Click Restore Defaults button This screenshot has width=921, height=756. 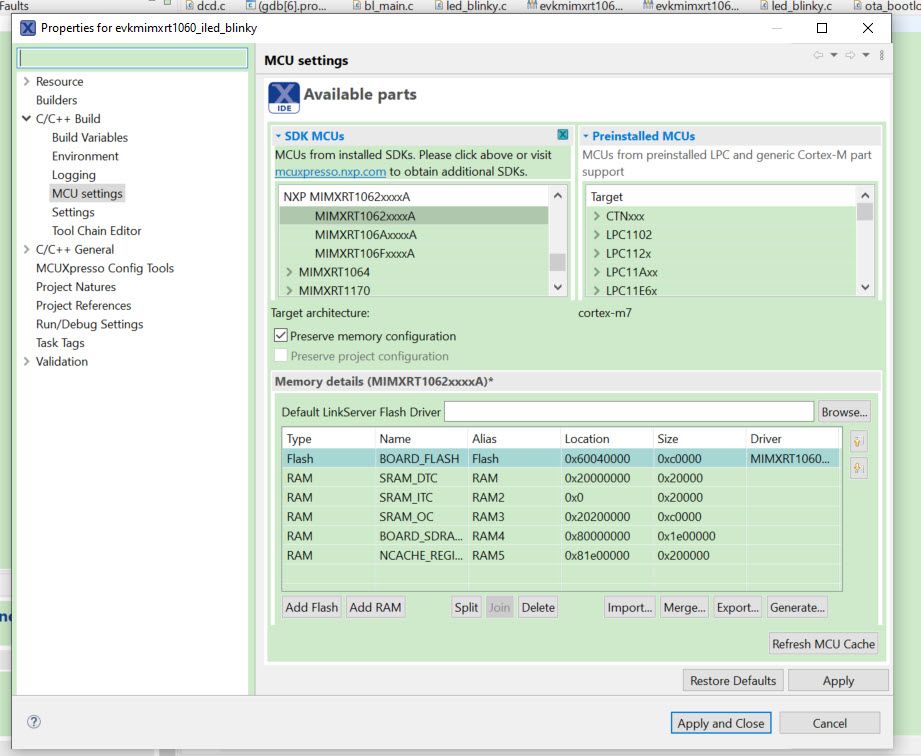click(733, 680)
